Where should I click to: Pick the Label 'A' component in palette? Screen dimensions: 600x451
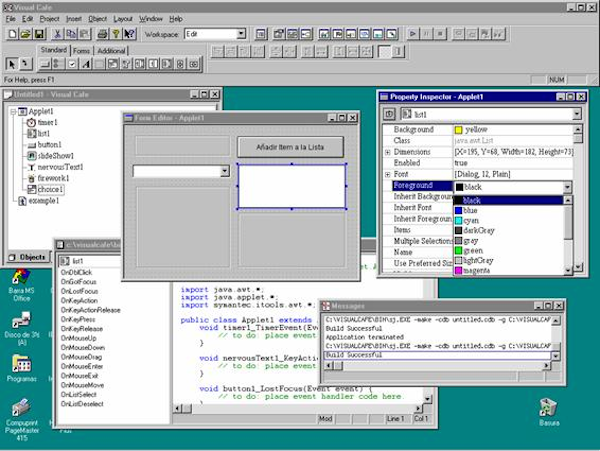click(x=86, y=64)
